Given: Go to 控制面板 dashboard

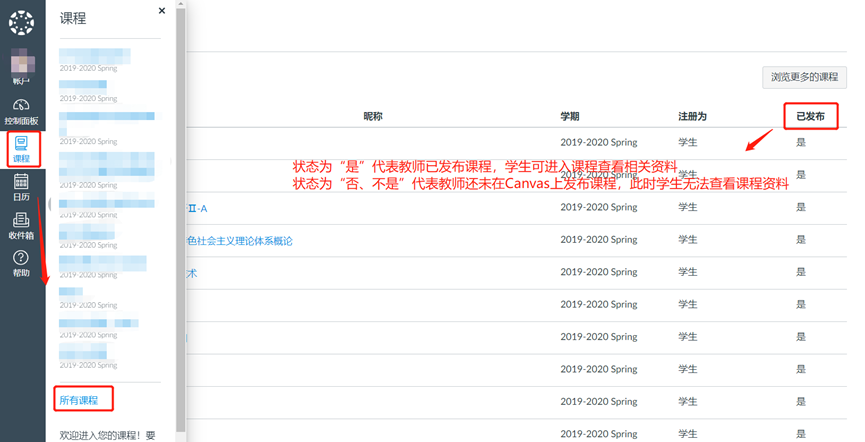Looking at the screenshot, I should (x=22, y=110).
